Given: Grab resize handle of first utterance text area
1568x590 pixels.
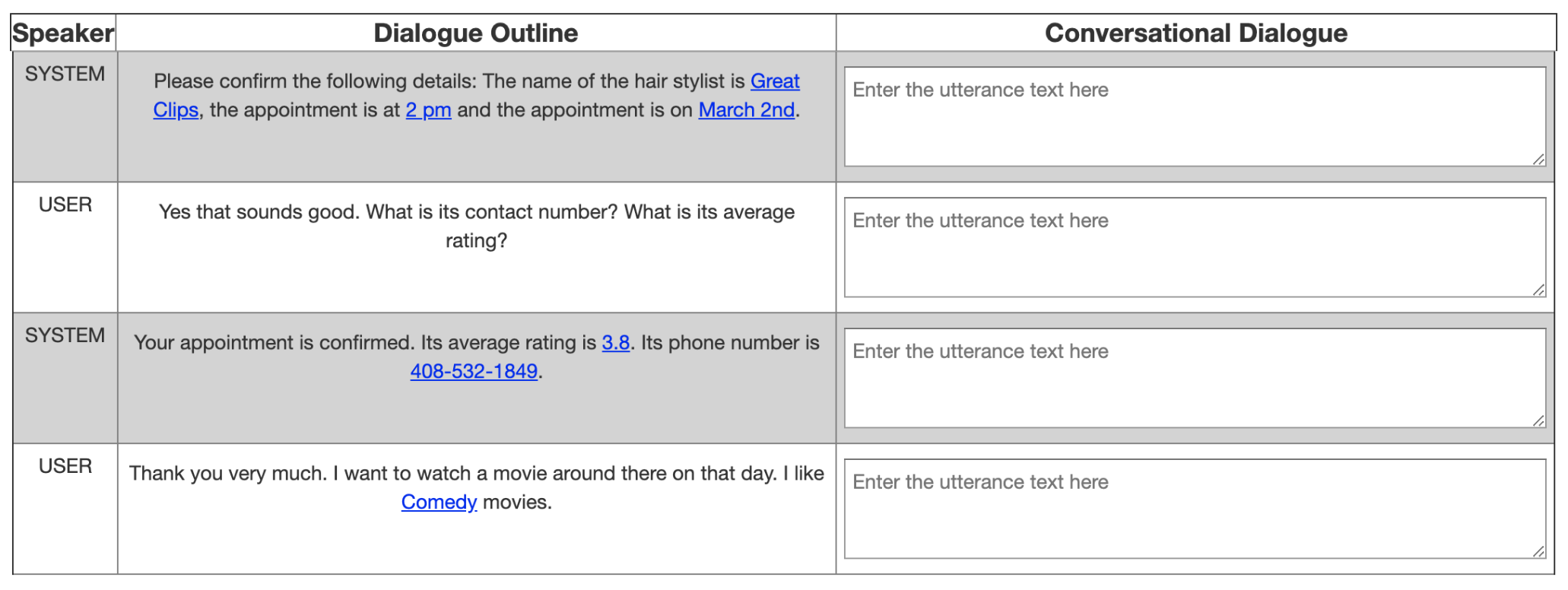Looking at the screenshot, I should [1538, 159].
